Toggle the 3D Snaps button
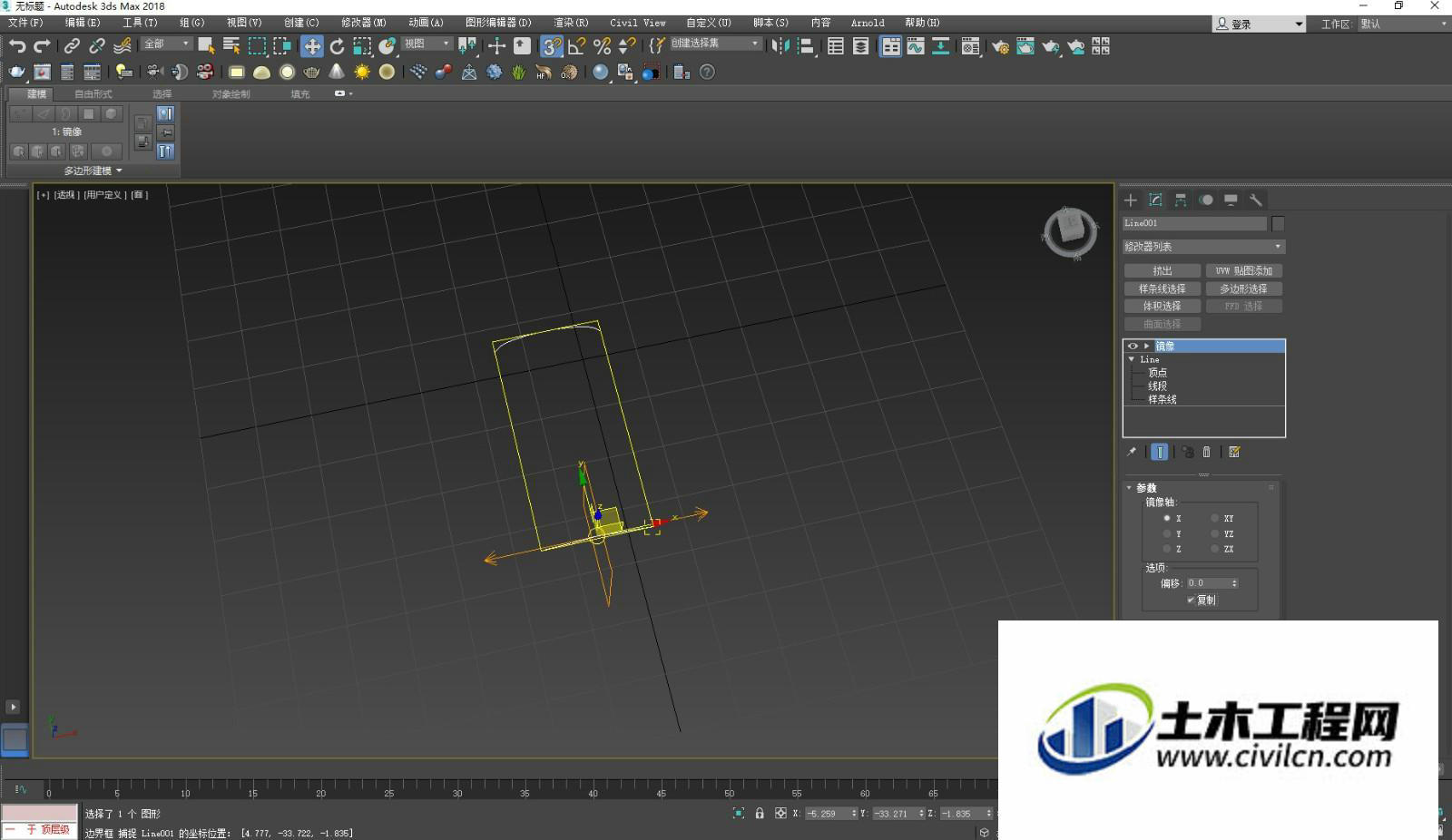Image resolution: width=1452 pixels, height=840 pixels. pos(552,46)
